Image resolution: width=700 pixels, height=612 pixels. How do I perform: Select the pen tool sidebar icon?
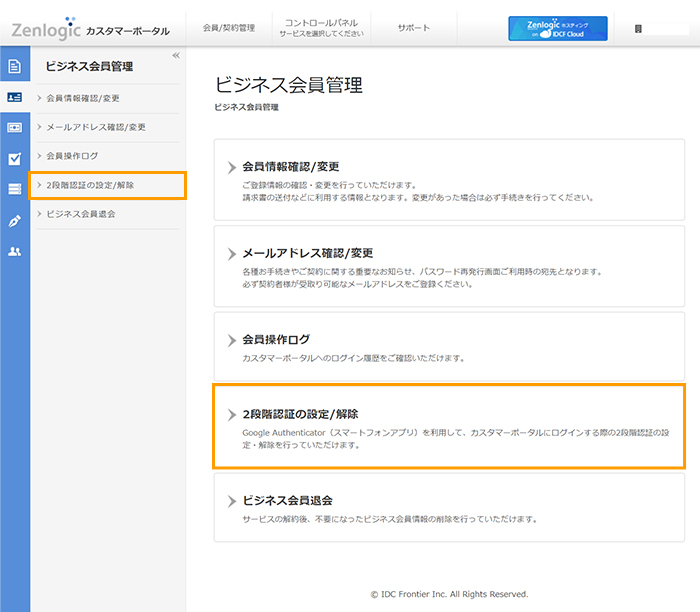point(14,220)
